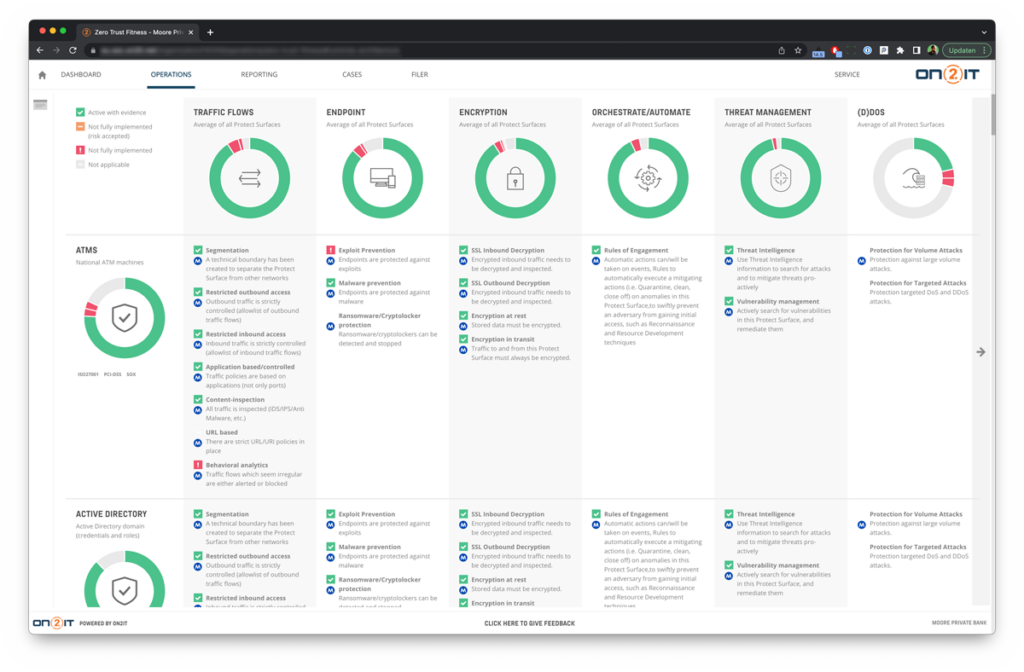Viewport: 1024px width, 672px height.
Task: Click the monitor icon in the Endpoint chart
Action: coord(382,178)
